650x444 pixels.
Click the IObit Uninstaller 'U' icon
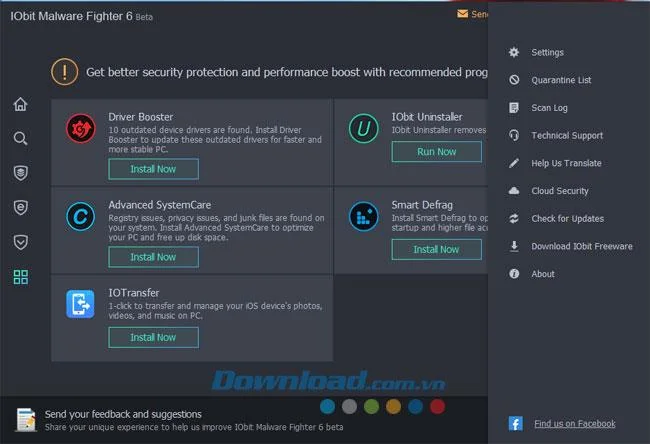364,129
